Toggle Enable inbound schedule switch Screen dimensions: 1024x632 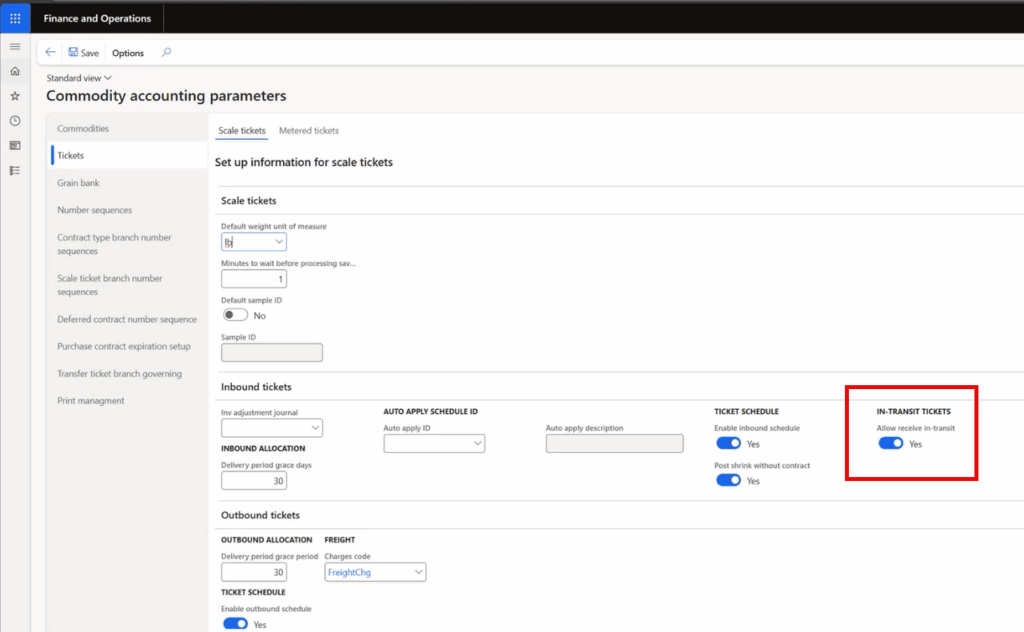pos(729,444)
